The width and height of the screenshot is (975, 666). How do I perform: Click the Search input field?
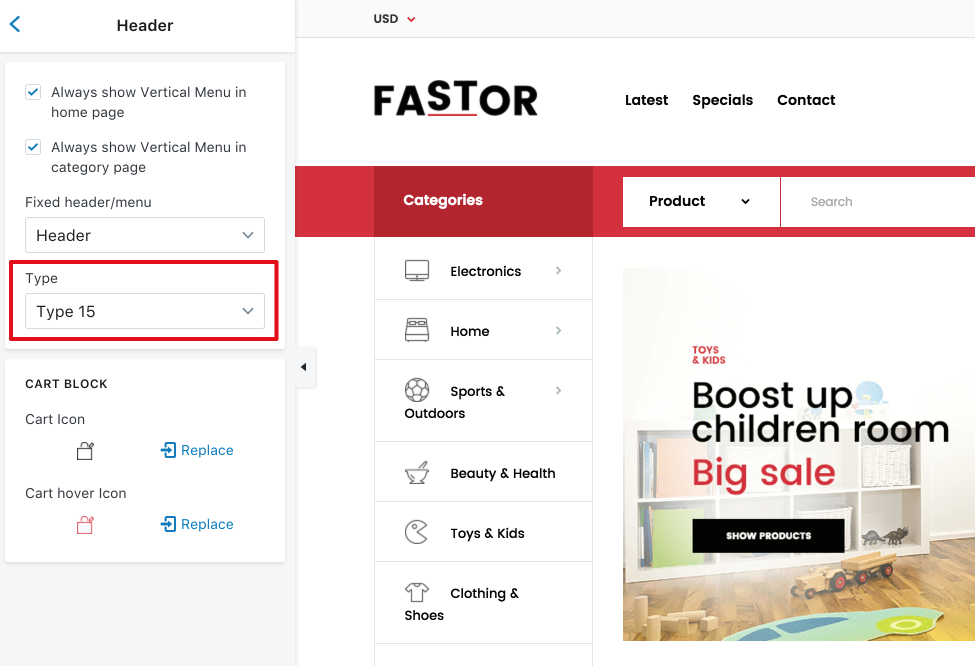point(877,201)
